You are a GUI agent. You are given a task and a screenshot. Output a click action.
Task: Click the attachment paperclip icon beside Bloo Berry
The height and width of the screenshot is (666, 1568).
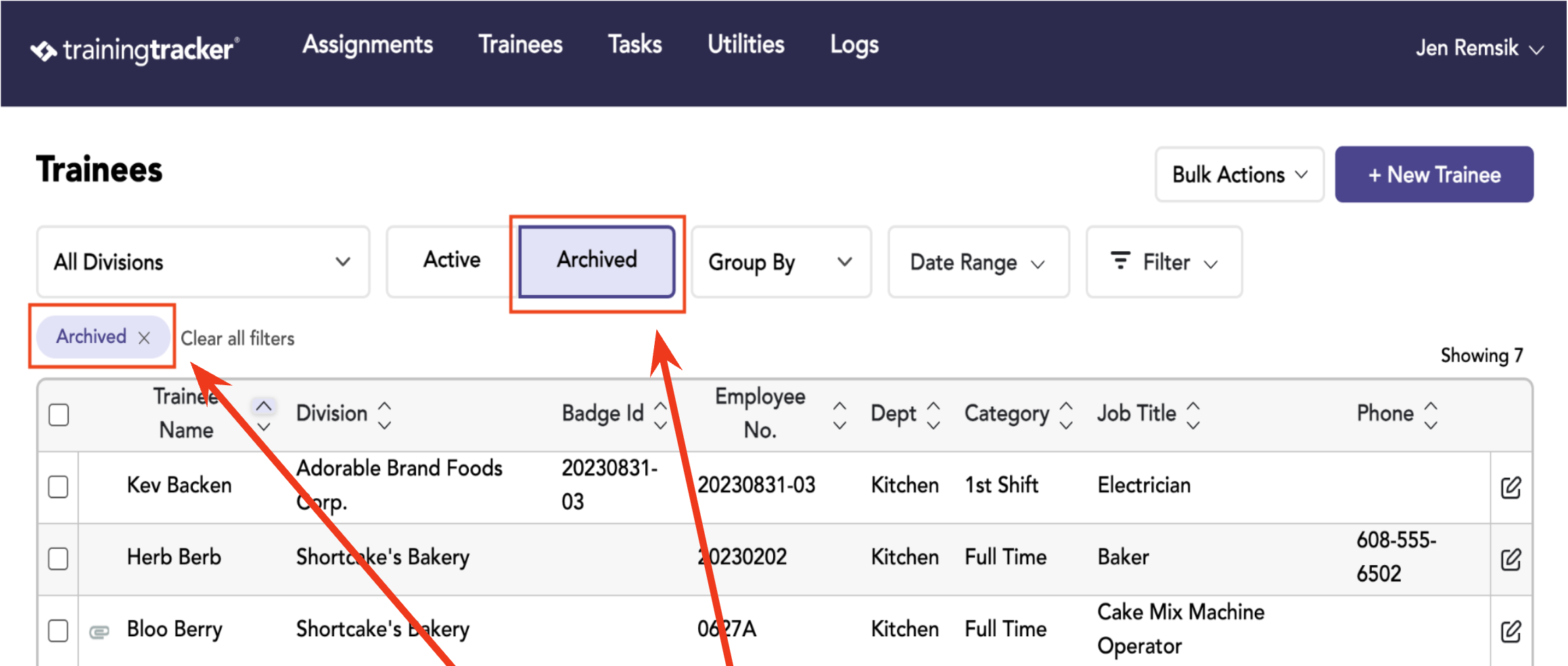99,632
